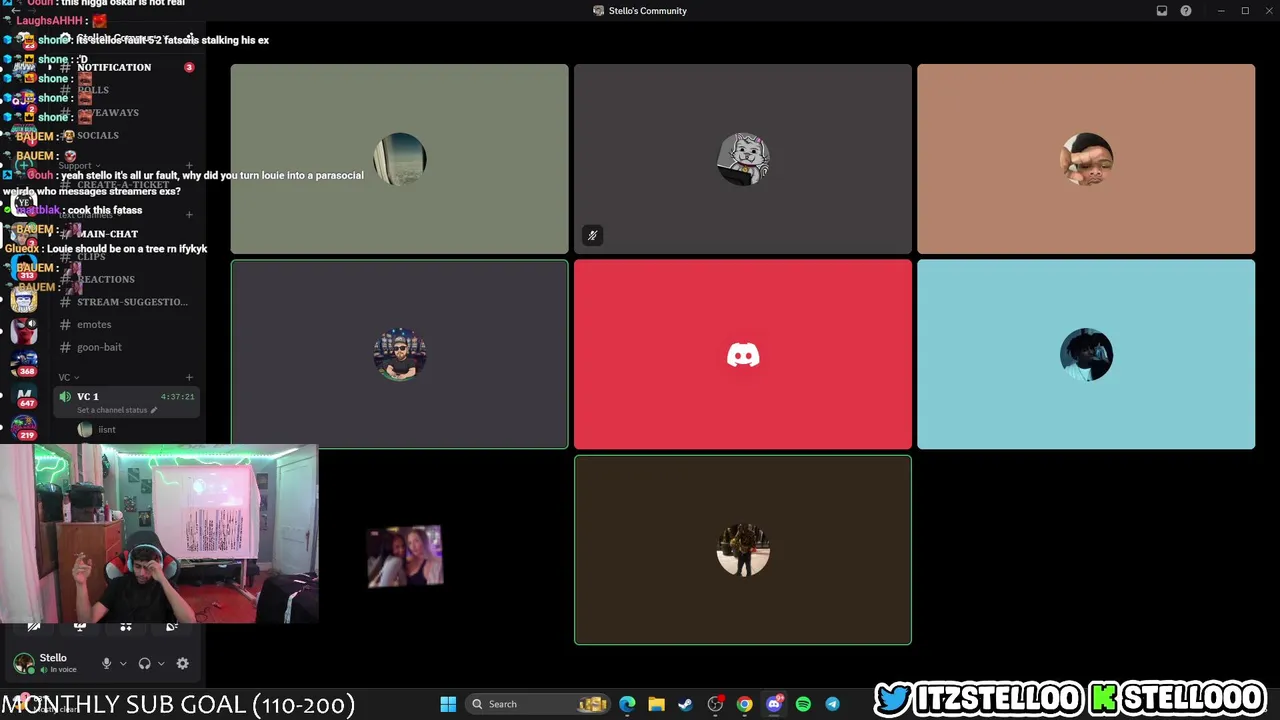Screen dimensions: 1280x720
Task: Open Discord user settings gear
Action: pyautogui.click(x=182, y=663)
